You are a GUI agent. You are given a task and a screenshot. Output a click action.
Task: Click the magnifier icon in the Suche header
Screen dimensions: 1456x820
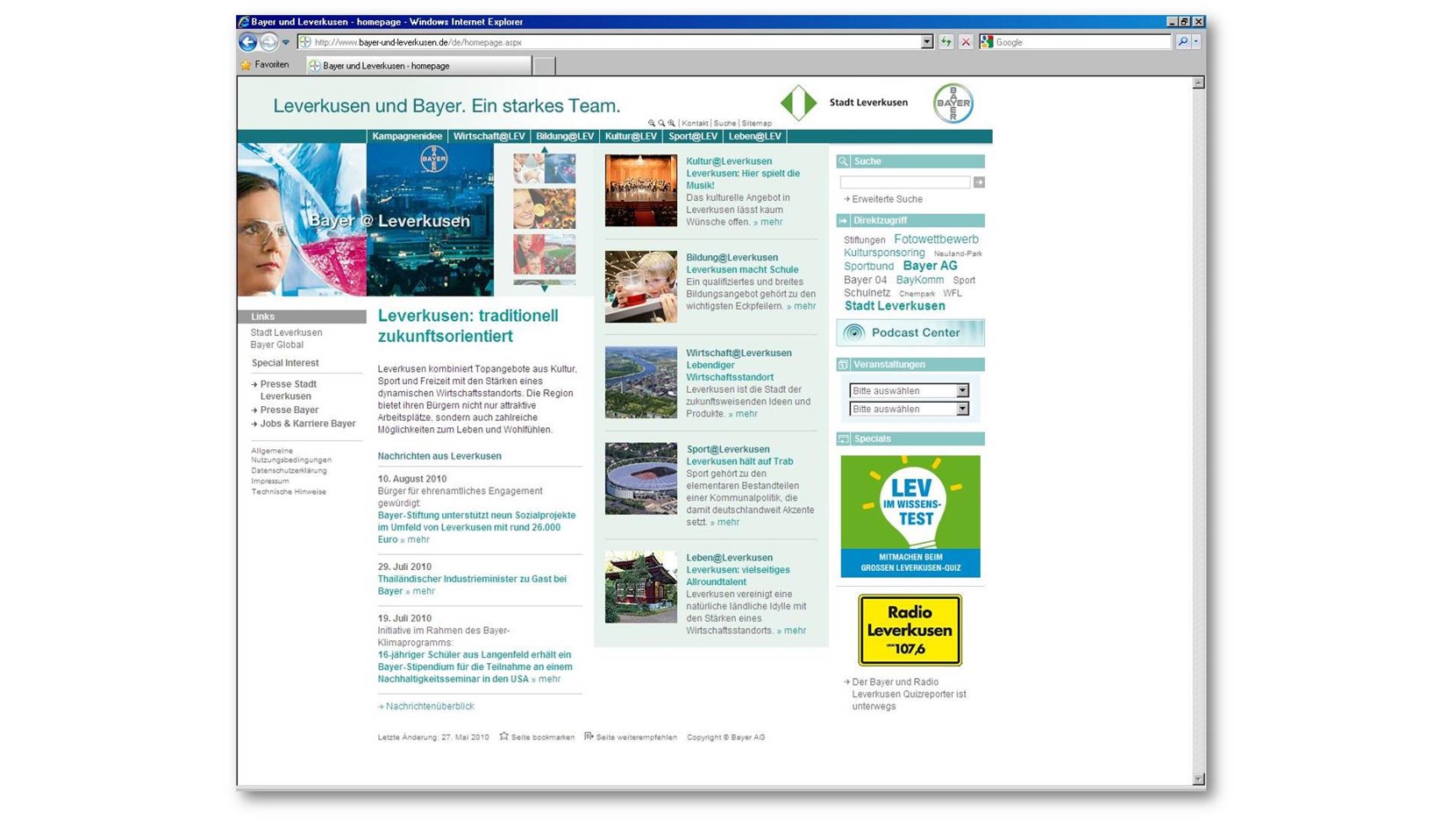pos(843,161)
